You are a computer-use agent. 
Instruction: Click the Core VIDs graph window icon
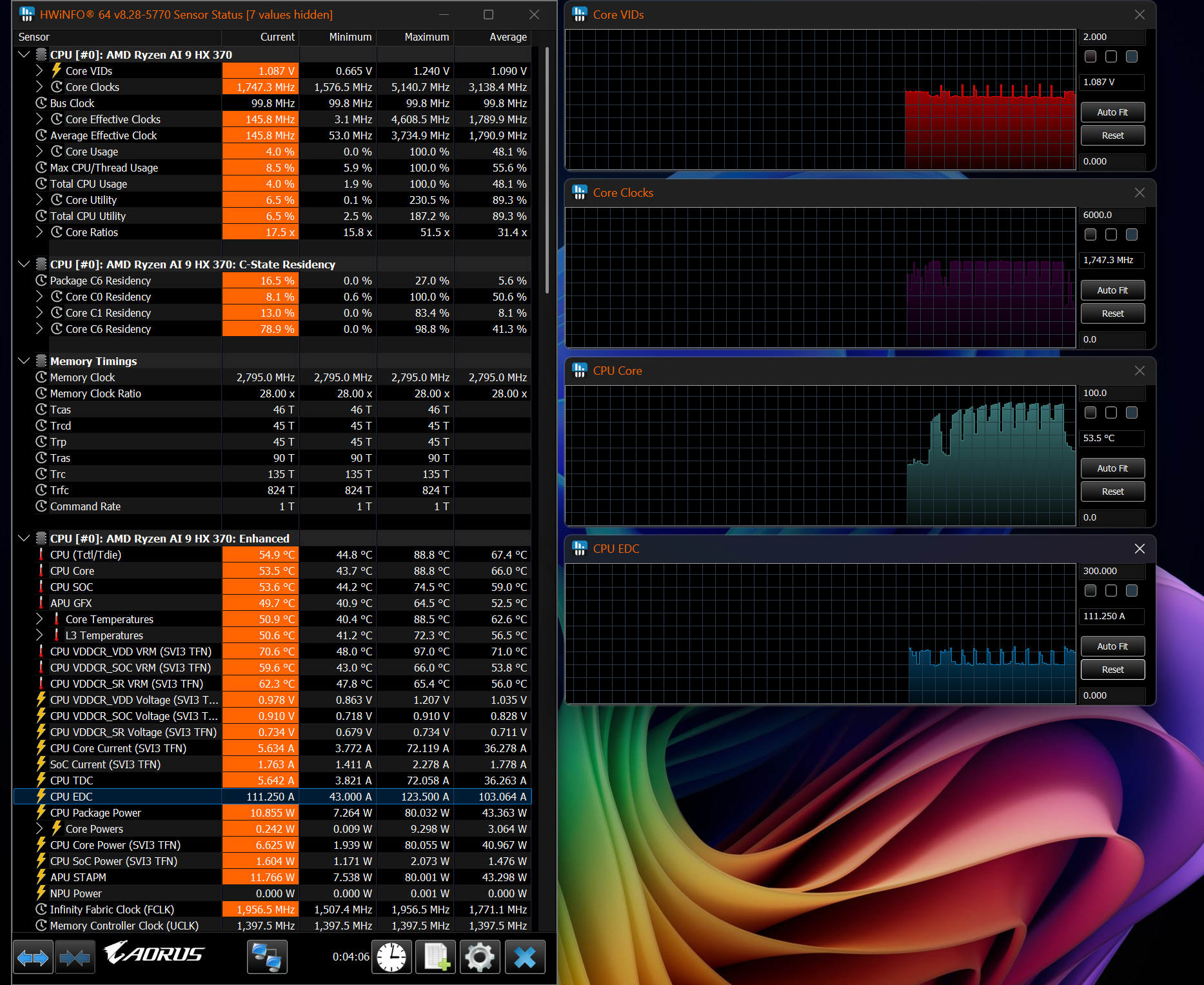pos(580,14)
